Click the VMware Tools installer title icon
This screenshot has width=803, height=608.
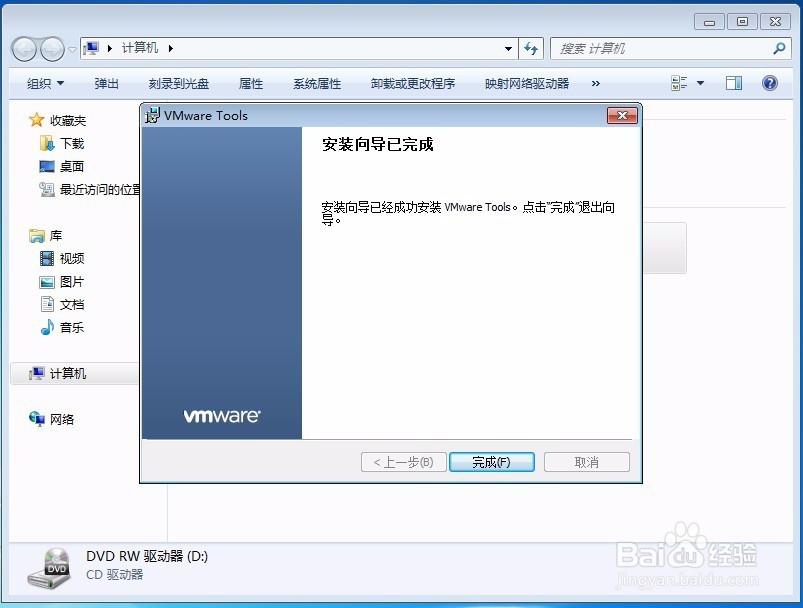click(x=152, y=115)
